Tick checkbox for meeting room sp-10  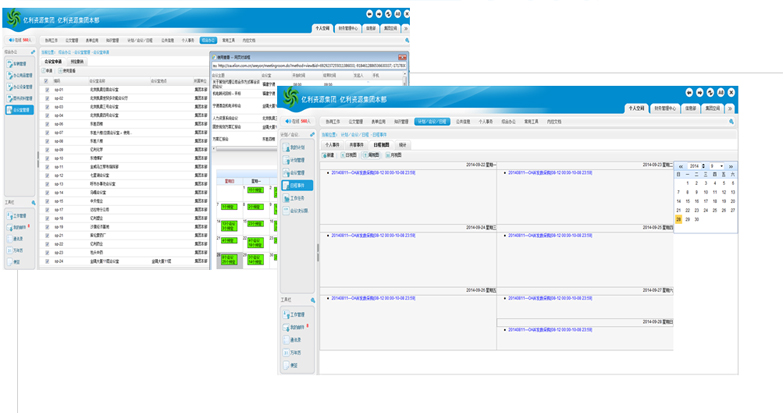(46, 158)
